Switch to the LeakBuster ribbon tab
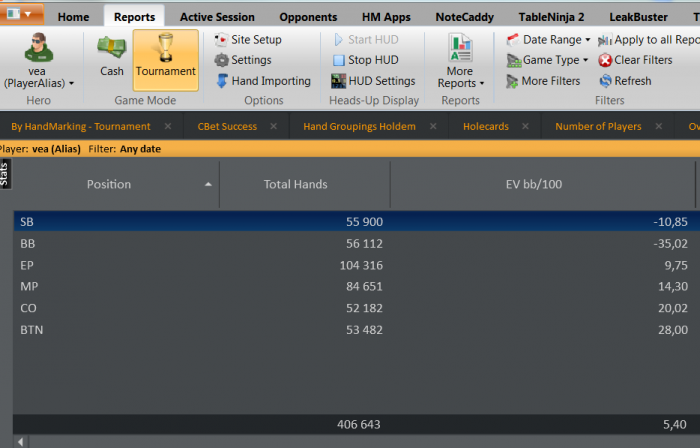Image resolution: width=700 pixels, height=448 pixels. click(x=638, y=17)
